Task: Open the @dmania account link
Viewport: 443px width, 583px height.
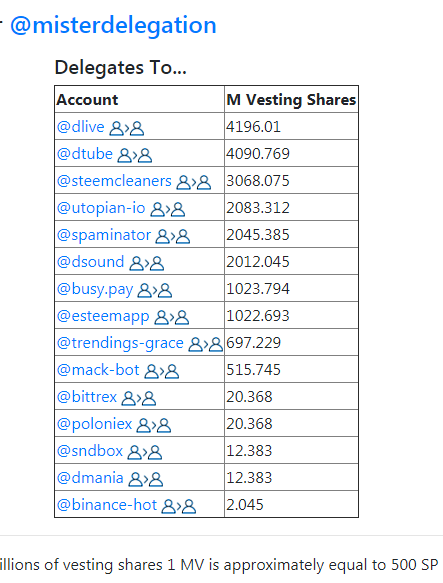Action: coord(90,478)
